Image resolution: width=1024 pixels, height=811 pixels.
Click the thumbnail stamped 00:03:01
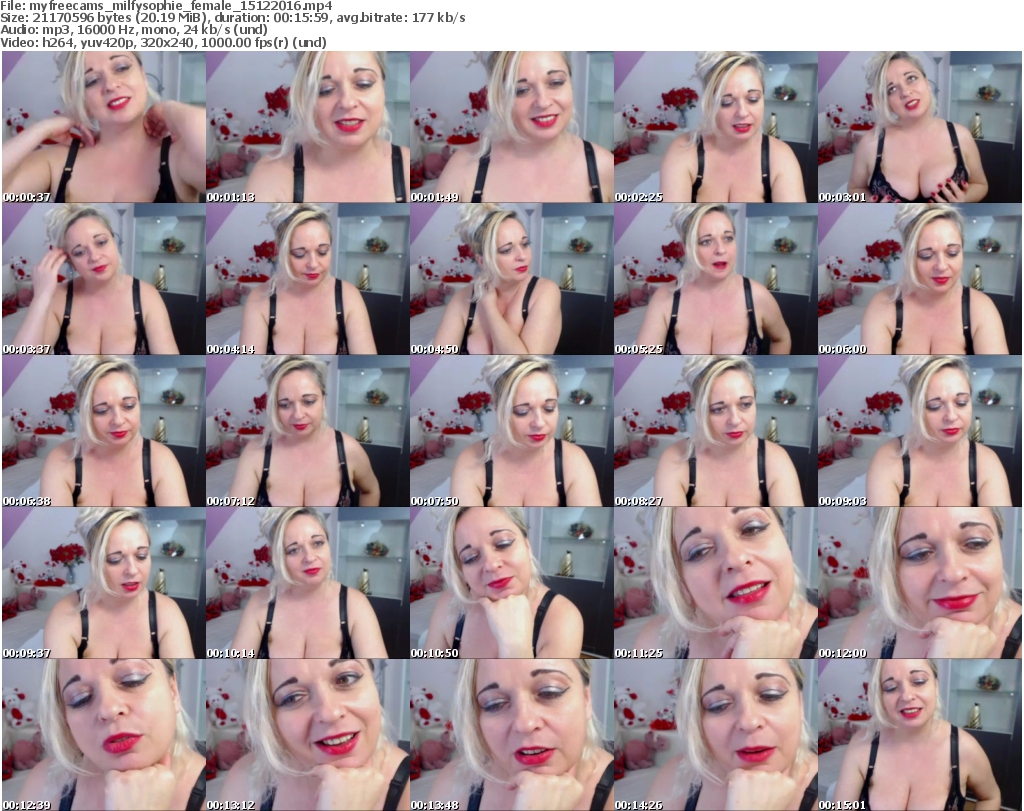[920, 127]
